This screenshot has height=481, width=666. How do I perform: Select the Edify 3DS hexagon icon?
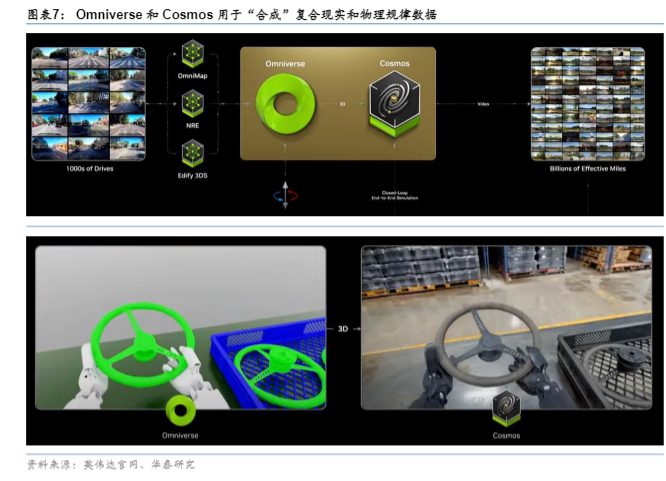tap(191, 150)
